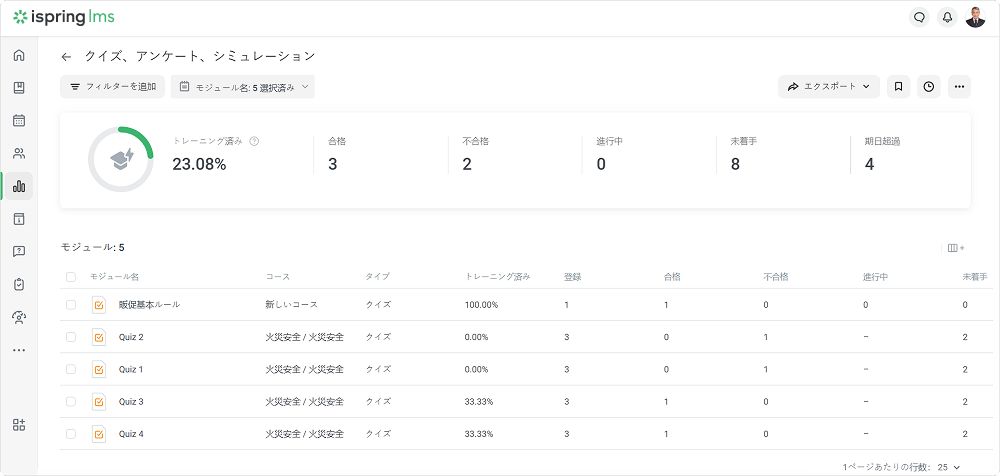The width and height of the screenshot is (1000, 476).
Task: Click the フィルターを追加 button
Action: (x=112, y=87)
